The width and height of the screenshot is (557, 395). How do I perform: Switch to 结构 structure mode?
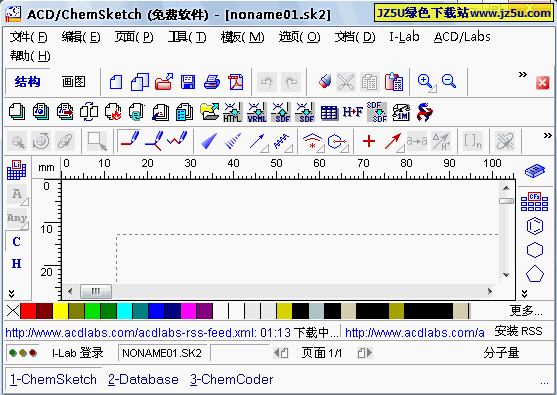tap(27, 82)
